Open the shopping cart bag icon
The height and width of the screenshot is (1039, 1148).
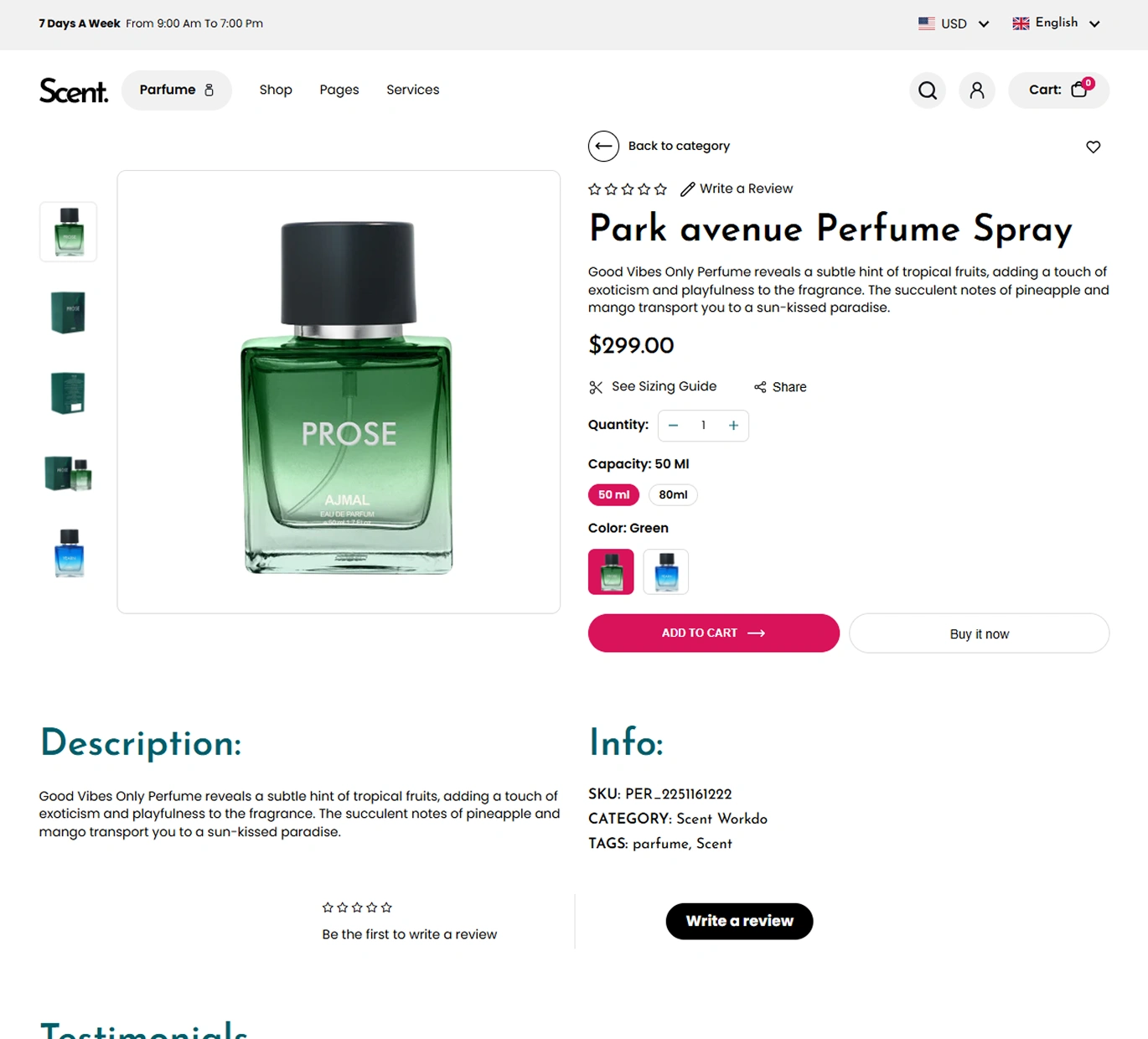1079,90
